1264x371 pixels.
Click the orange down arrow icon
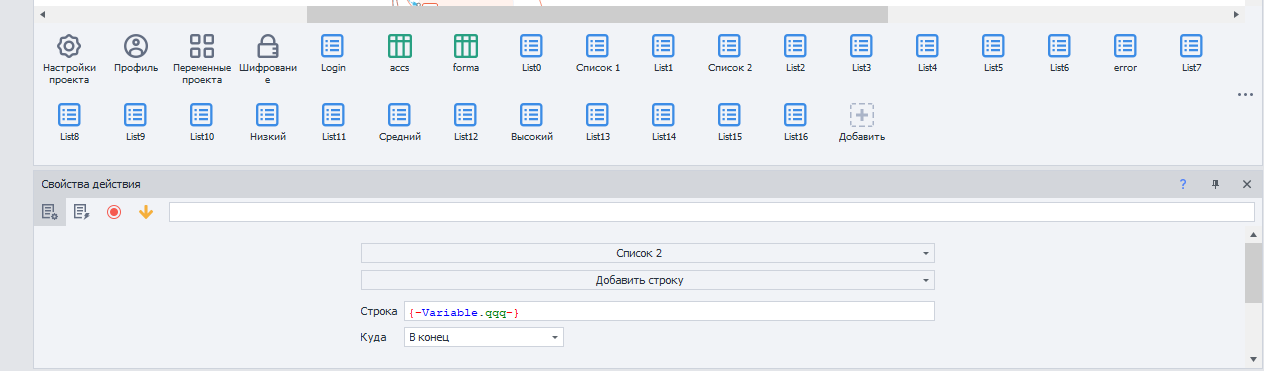tap(146, 212)
